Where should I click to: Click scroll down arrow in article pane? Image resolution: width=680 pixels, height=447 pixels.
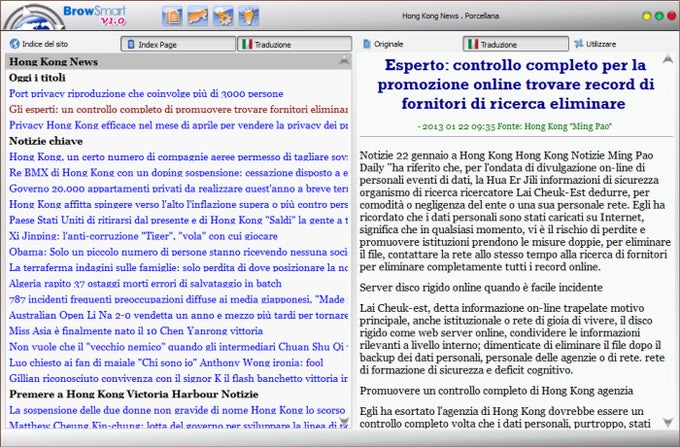click(x=668, y=422)
